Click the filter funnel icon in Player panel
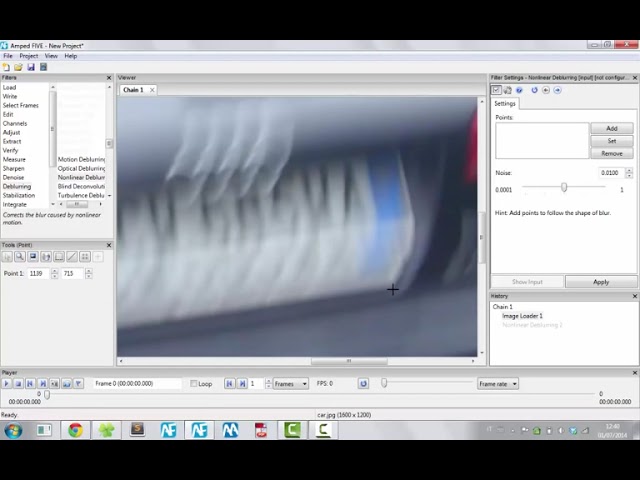Image resolution: width=640 pixels, height=480 pixels. (x=78, y=384)
